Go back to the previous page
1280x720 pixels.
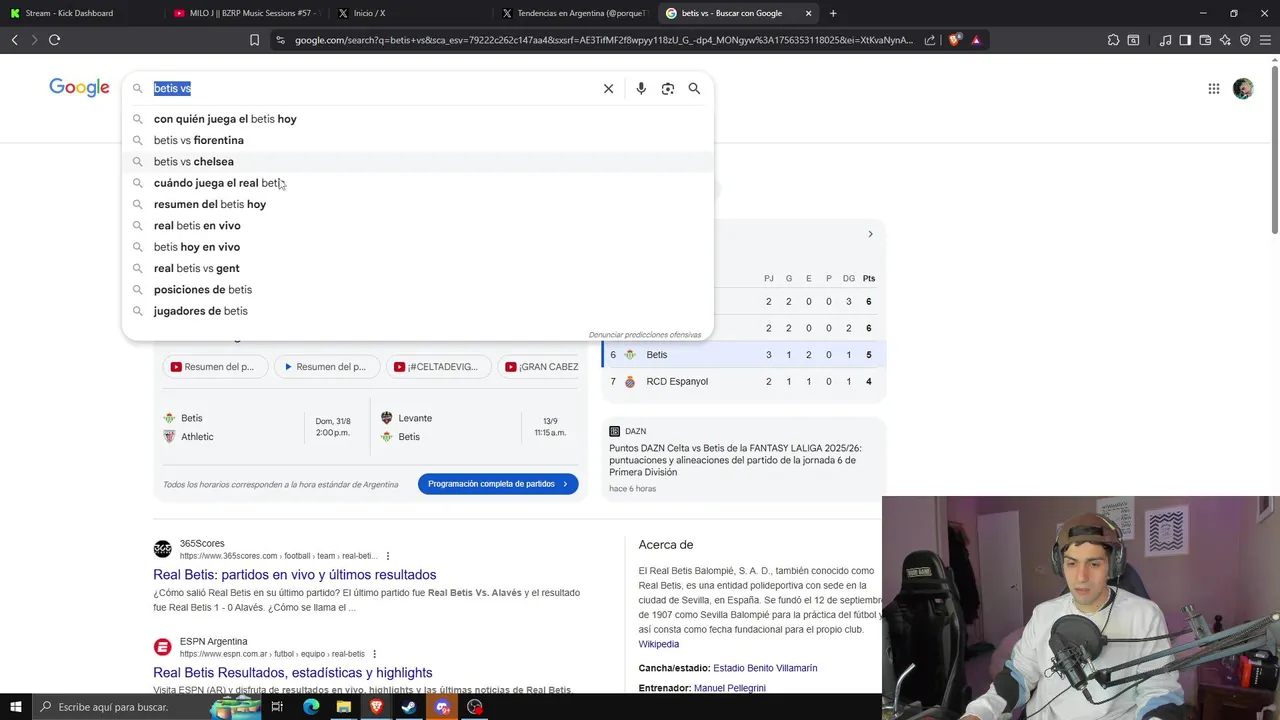pyautogui.click(x=14, y=40)
